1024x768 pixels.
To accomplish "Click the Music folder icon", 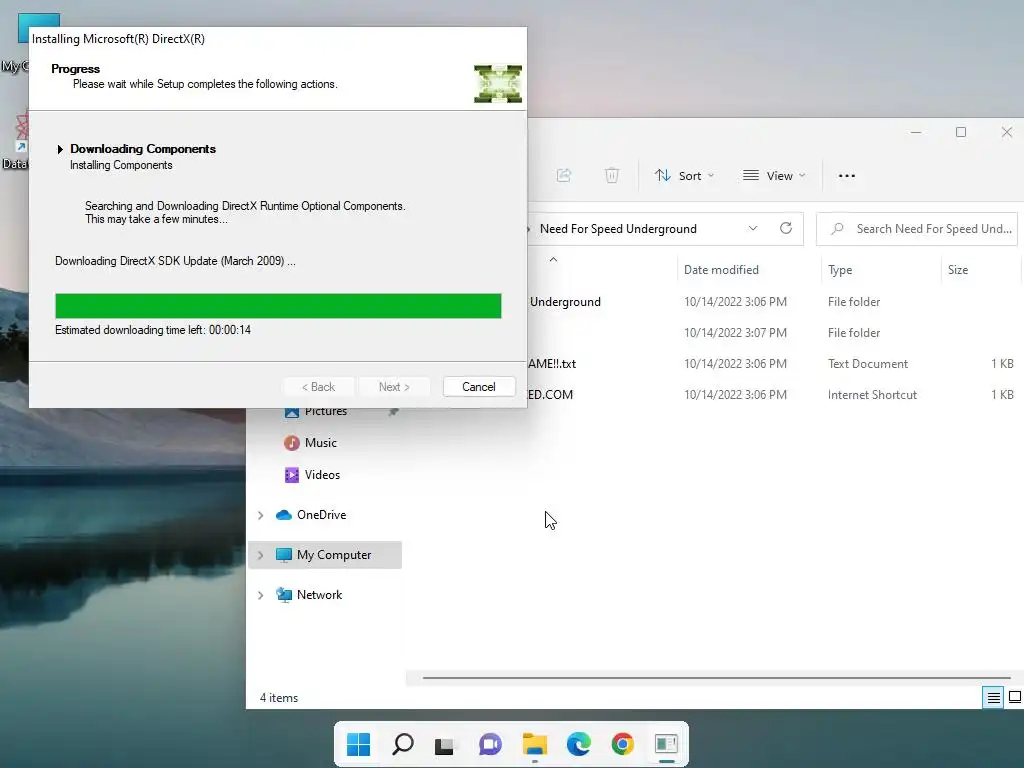I will (291, 443).
